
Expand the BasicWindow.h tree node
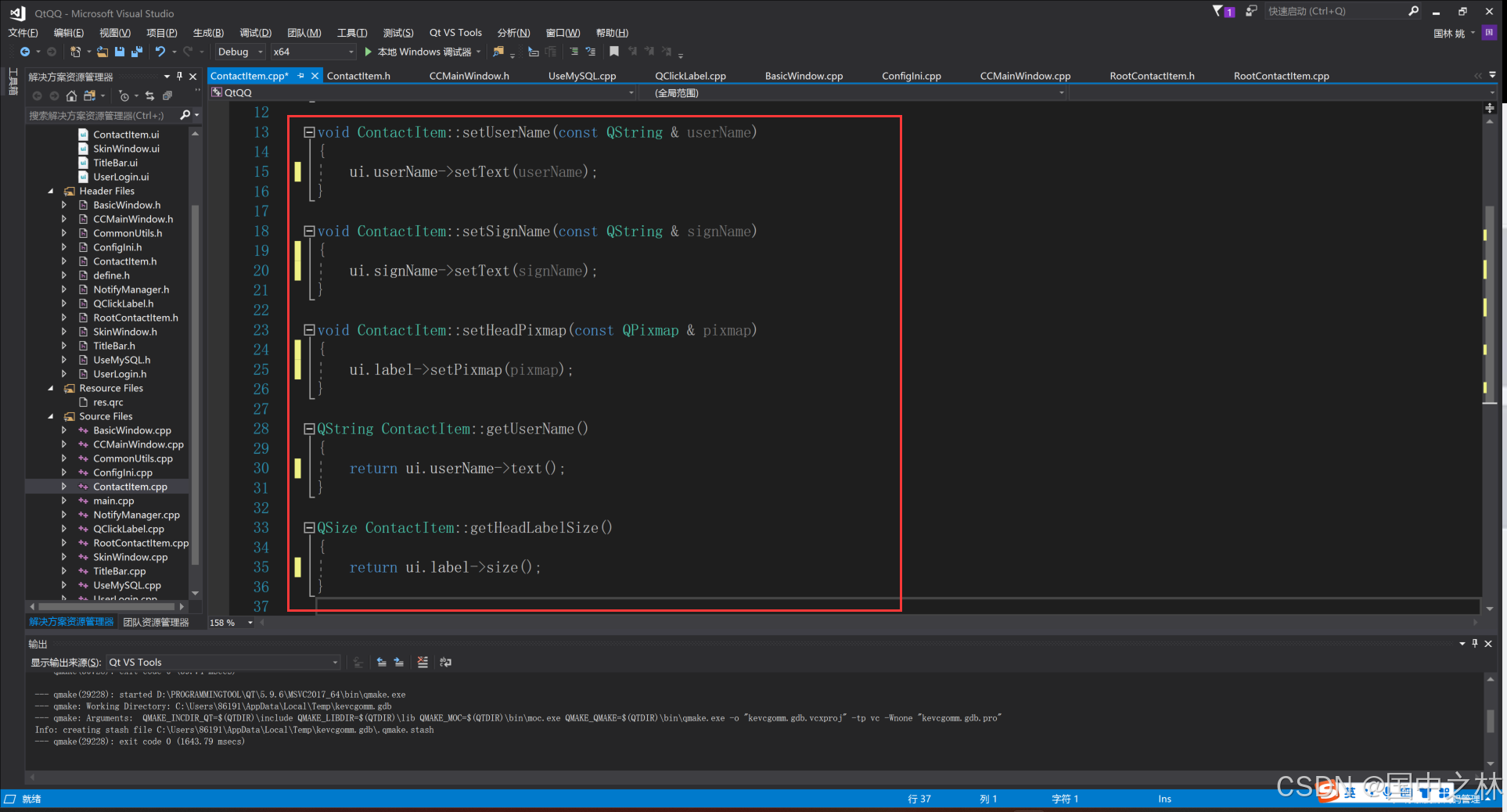click(x=64, y=205)
